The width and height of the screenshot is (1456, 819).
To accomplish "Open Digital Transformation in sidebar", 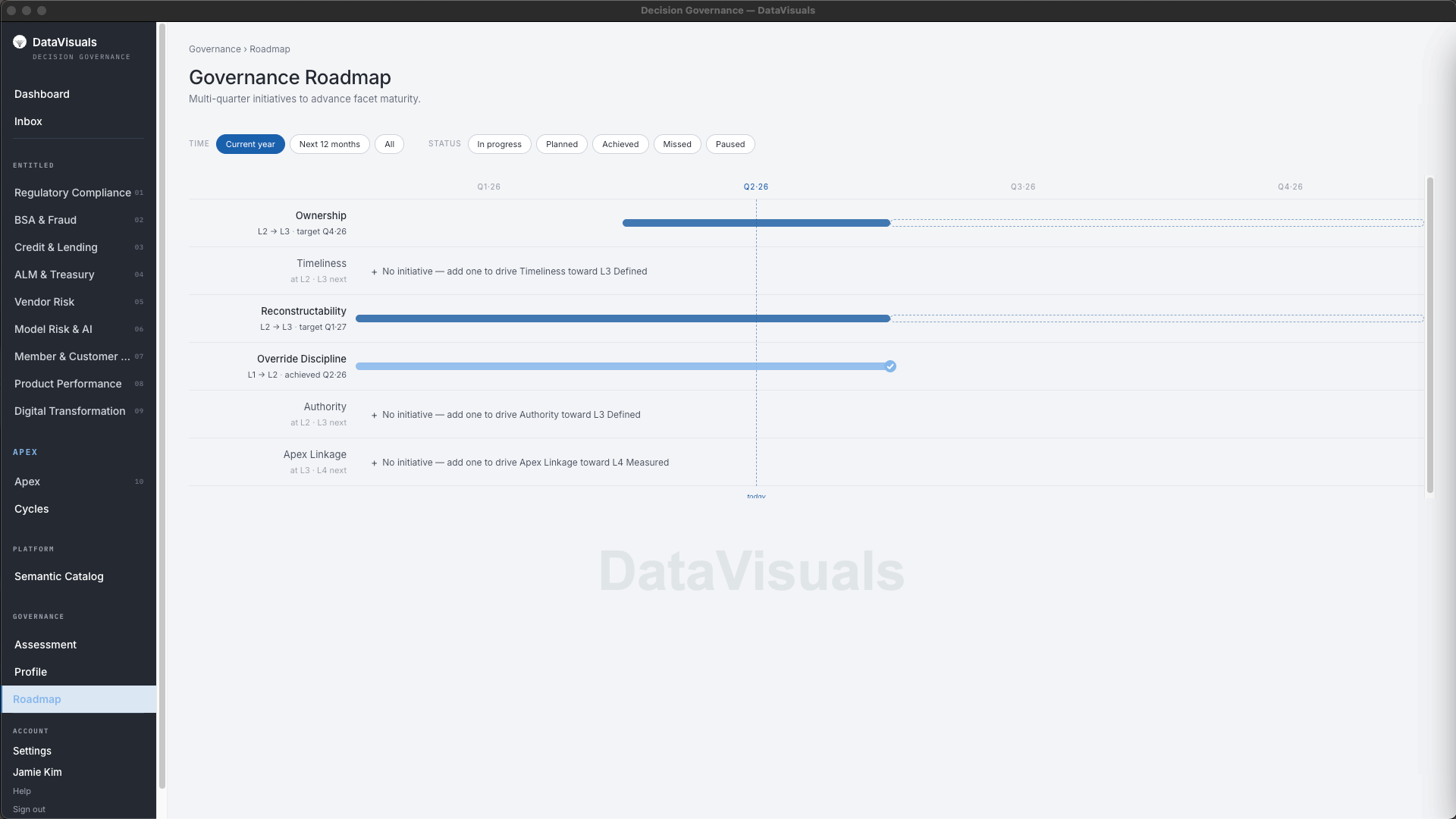I will point(79,411).
